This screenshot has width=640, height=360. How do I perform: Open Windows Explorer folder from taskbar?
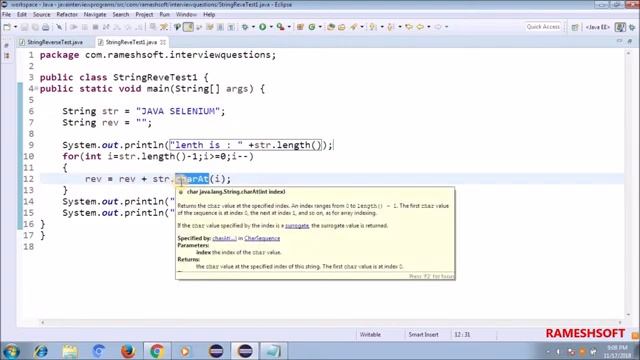click(70, 351)
